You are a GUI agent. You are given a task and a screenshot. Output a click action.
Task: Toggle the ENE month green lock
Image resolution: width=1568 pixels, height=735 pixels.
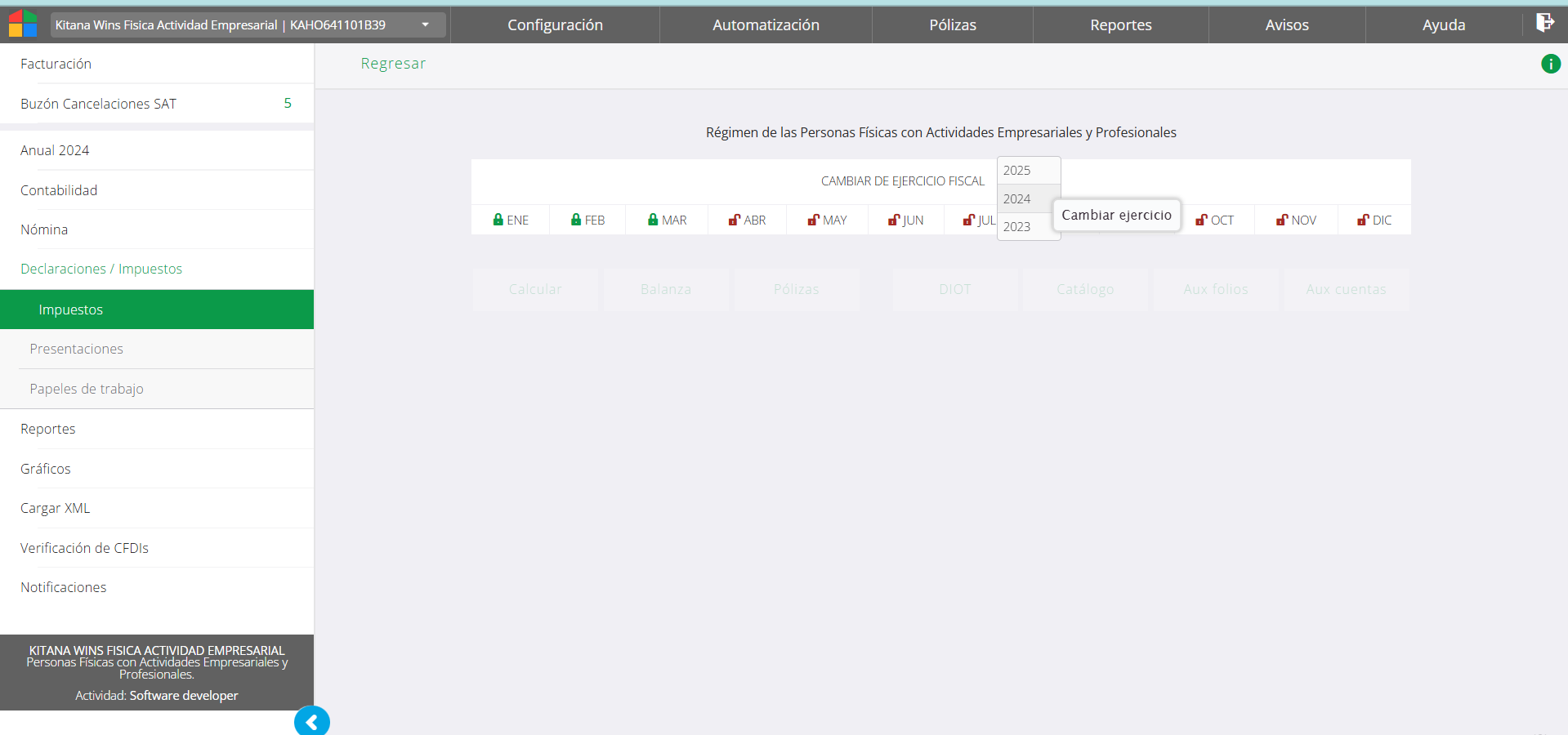[x=498, y=220]
